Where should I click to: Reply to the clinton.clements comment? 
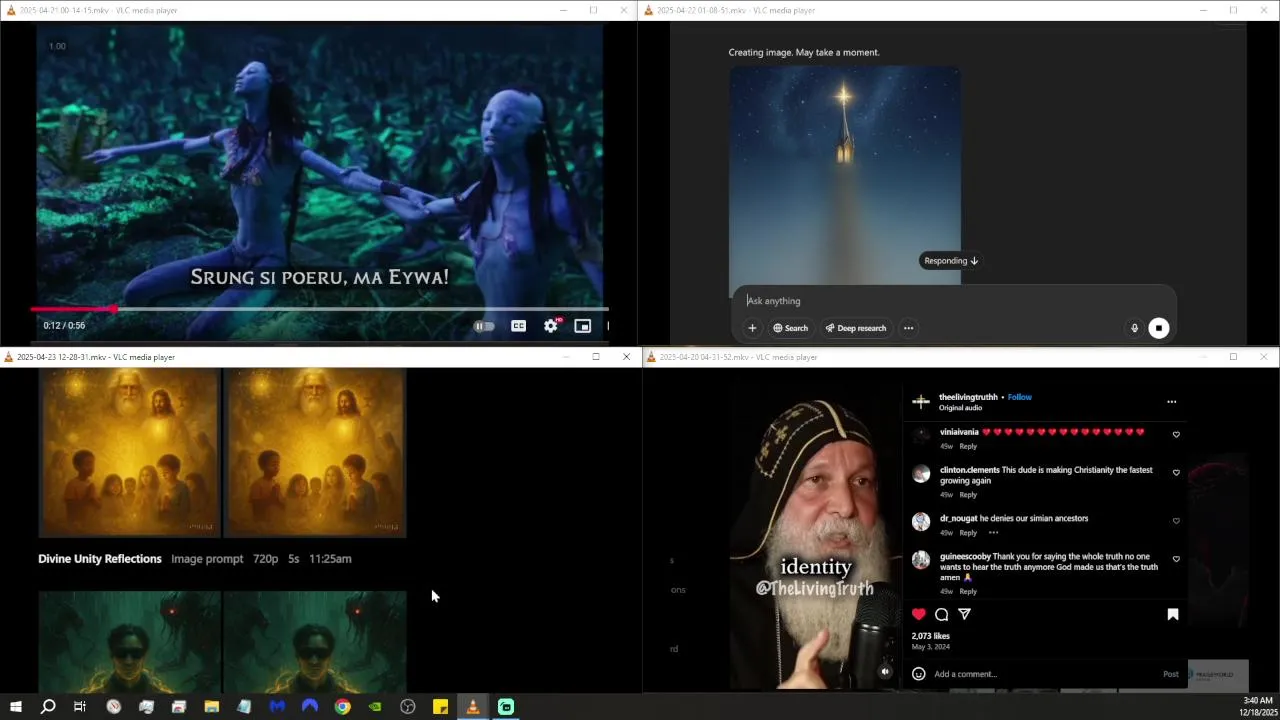(x=968, y=495)
